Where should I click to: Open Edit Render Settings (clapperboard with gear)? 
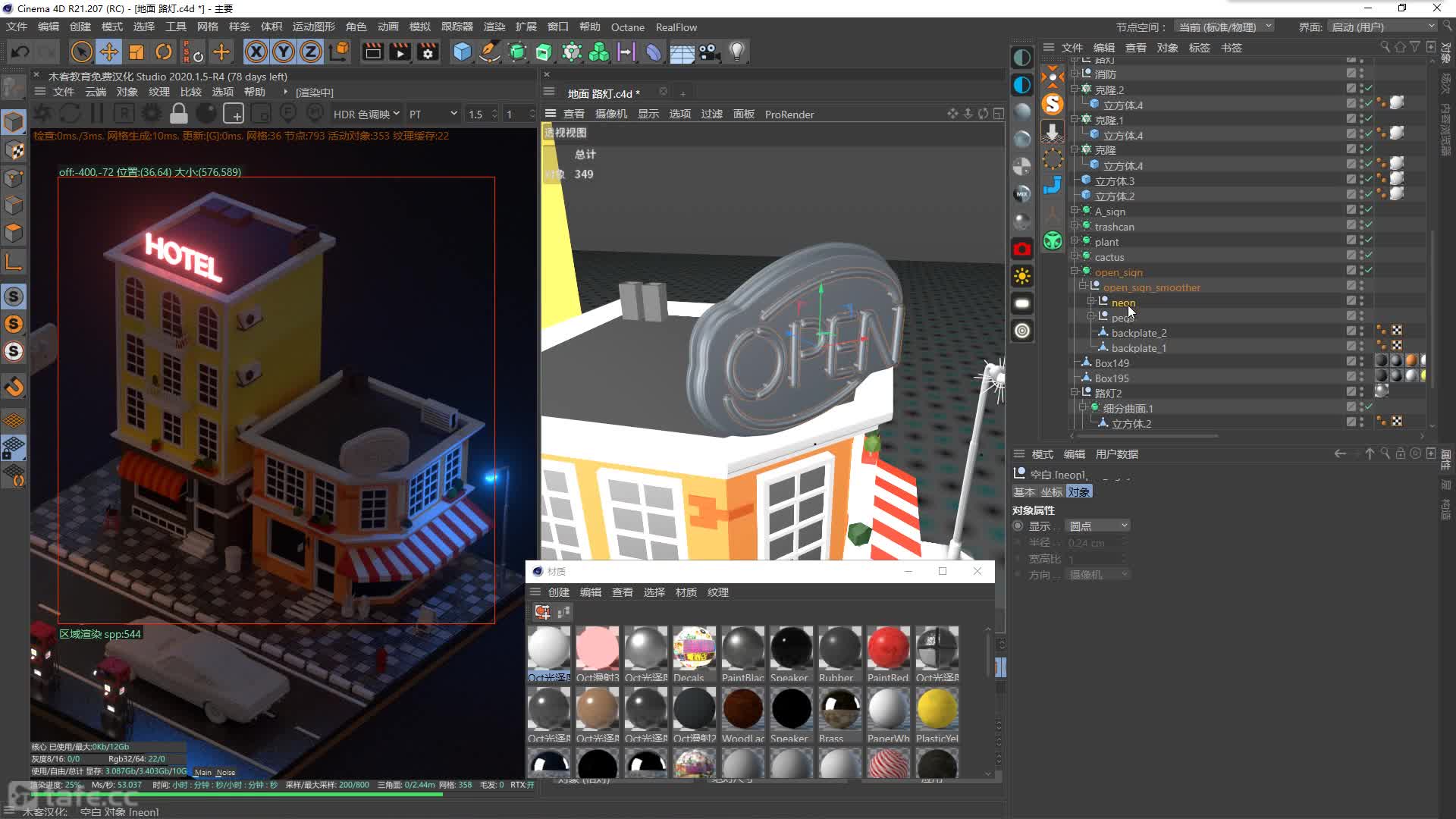click(428, 52)
